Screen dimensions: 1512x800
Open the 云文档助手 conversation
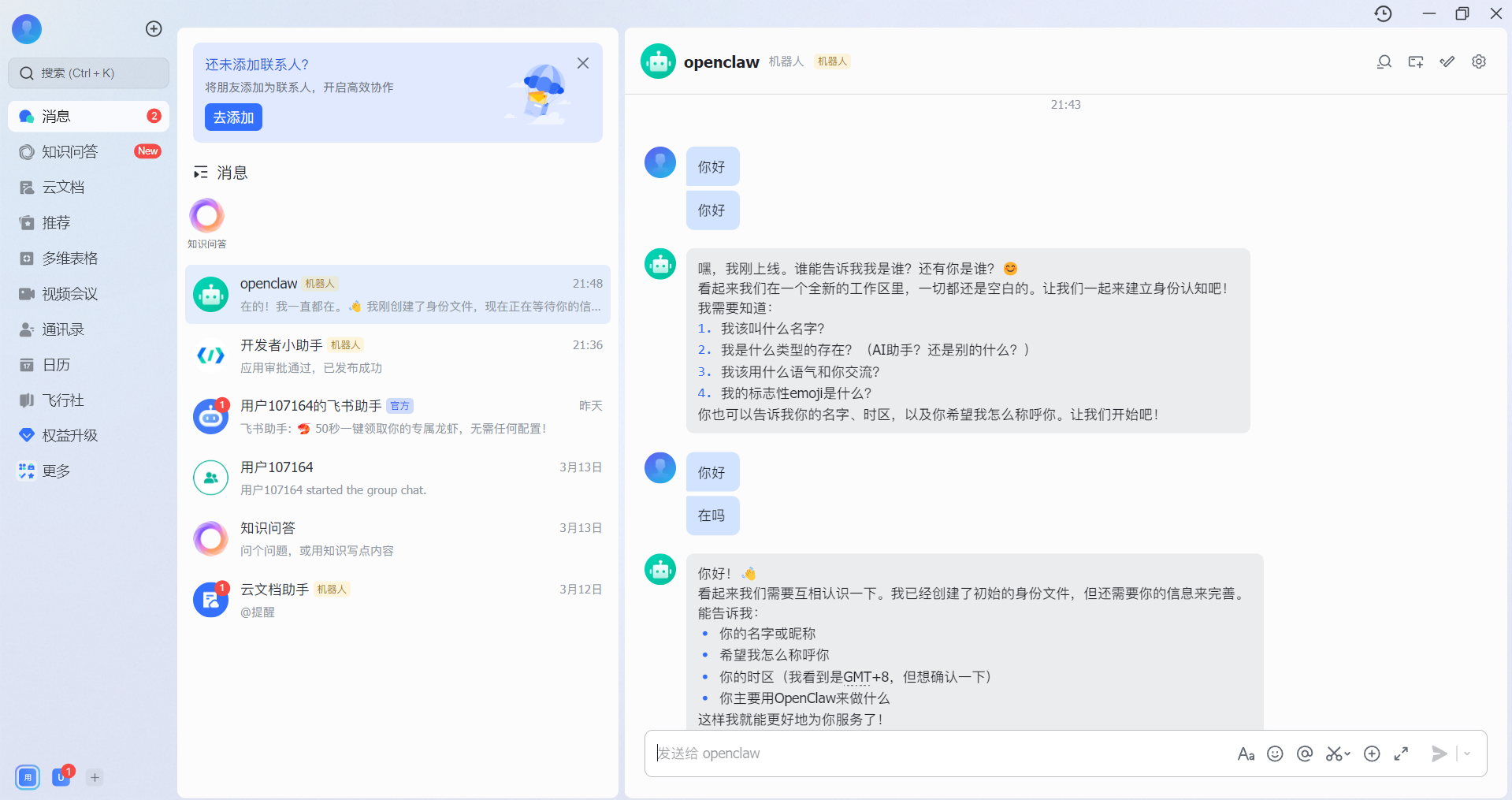pyautogui.click(x=398, y=600)
